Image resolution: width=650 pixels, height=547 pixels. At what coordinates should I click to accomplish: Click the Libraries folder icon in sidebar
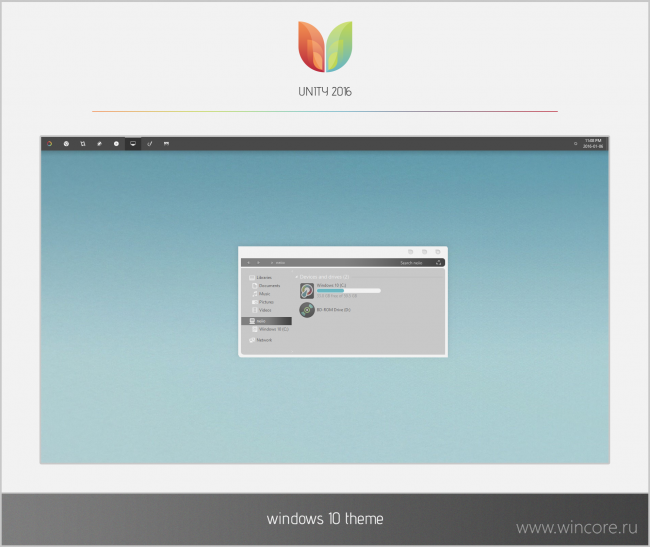(x=252, y=278)
